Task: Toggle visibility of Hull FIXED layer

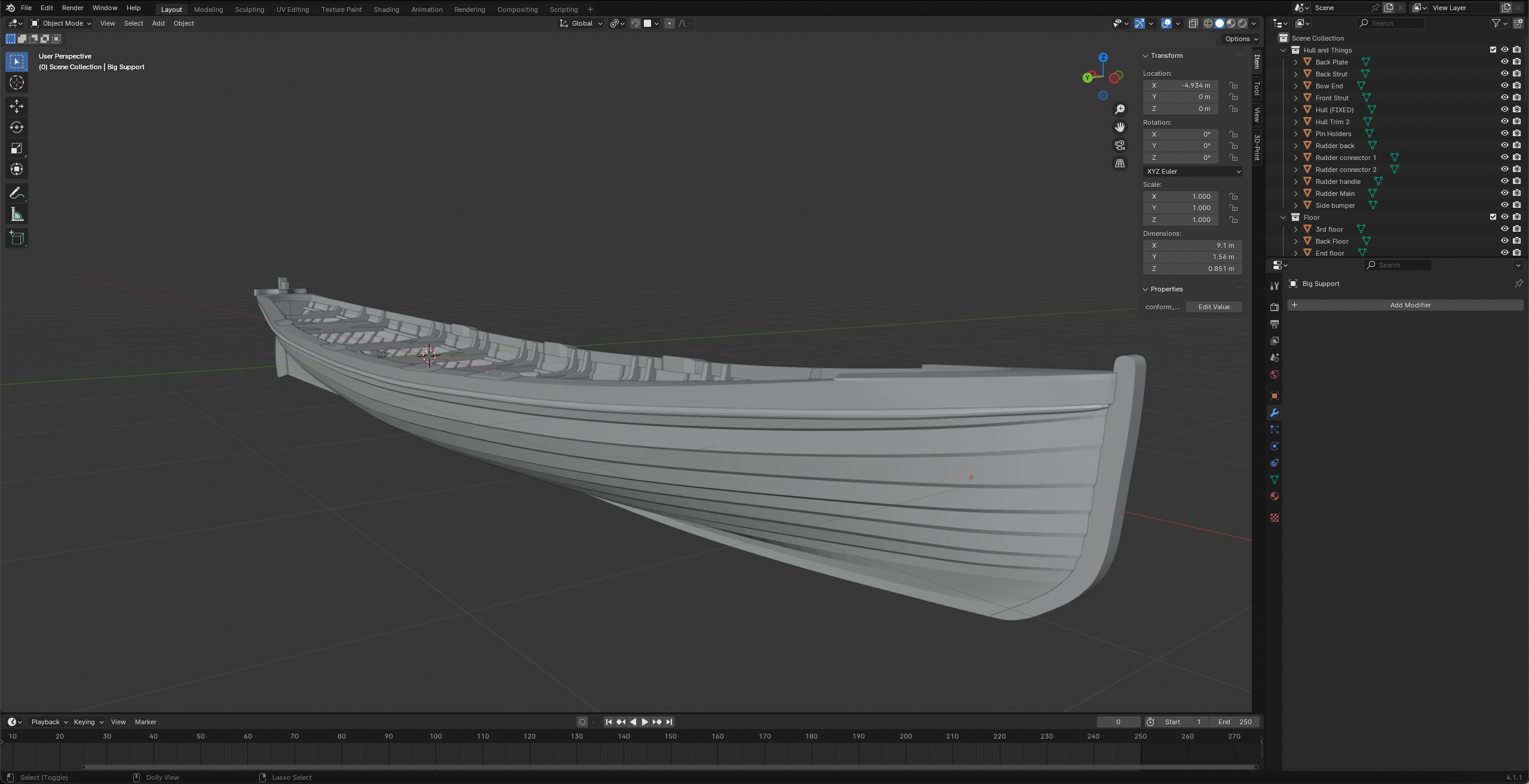Action: 1504,110
